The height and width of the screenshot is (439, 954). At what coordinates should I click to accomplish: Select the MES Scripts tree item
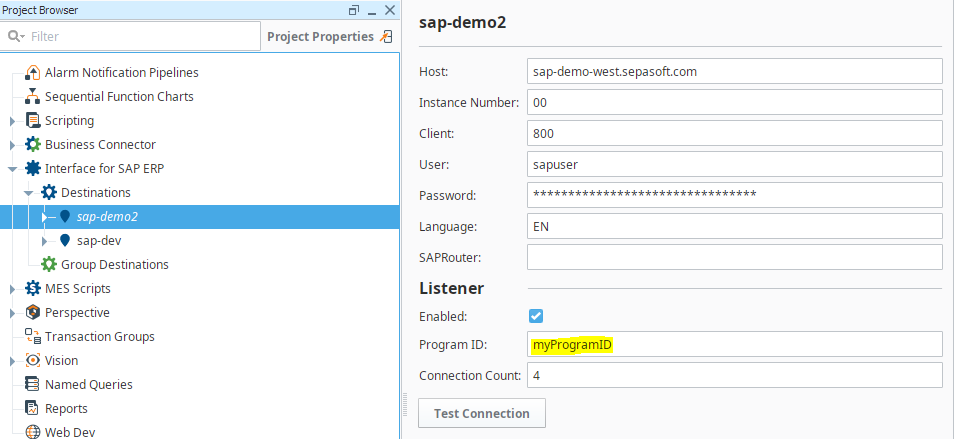pos(78,289)
